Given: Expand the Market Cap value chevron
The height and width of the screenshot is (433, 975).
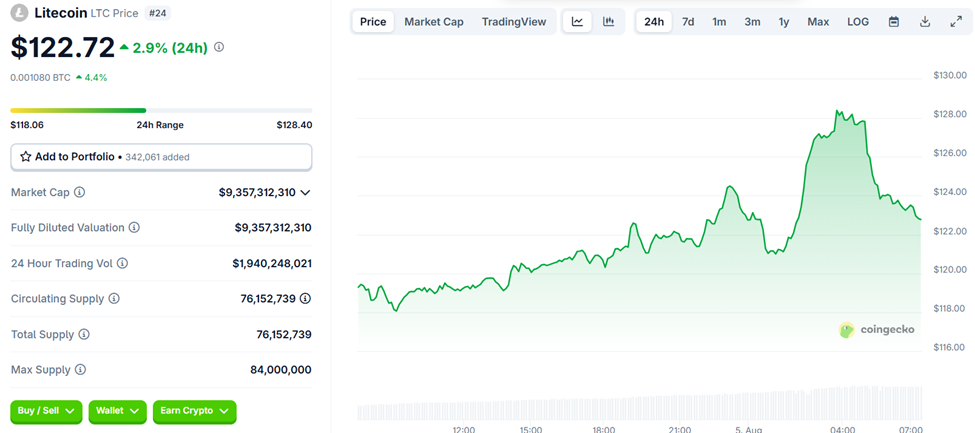Looking at the screenshot, I should pos(305,193).
